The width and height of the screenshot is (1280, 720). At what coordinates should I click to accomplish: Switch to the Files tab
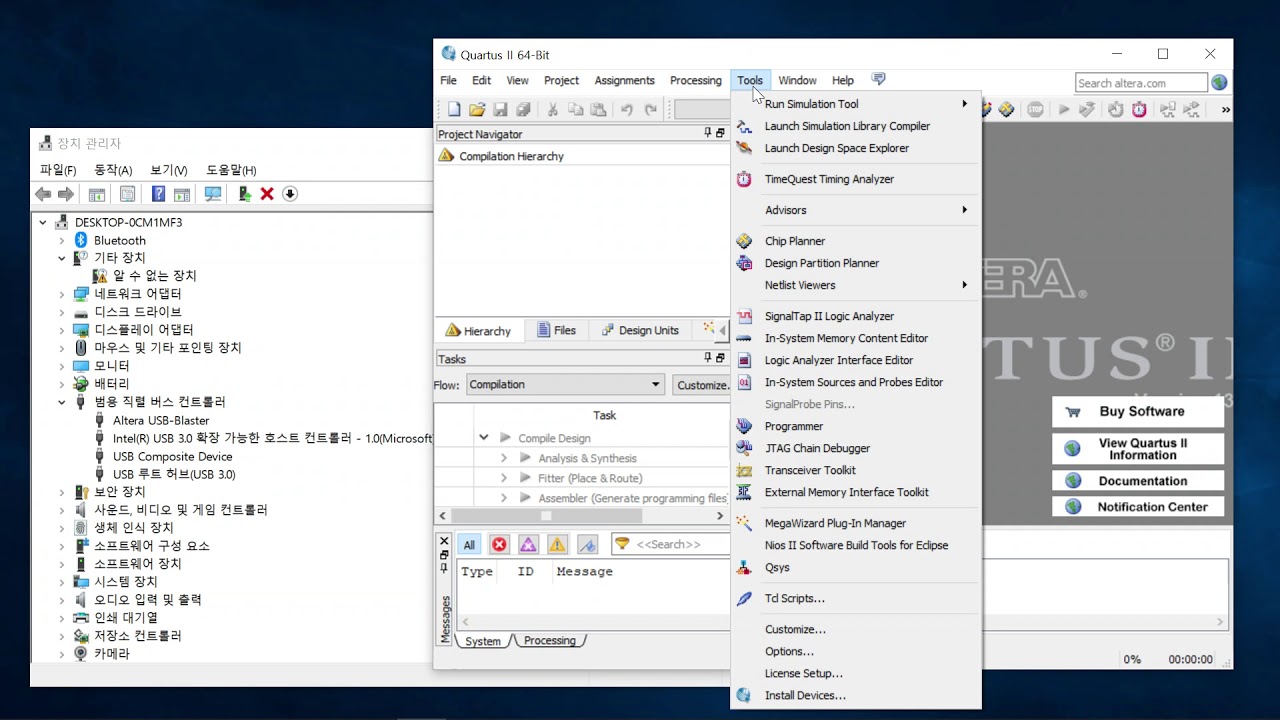pos(556,331)
